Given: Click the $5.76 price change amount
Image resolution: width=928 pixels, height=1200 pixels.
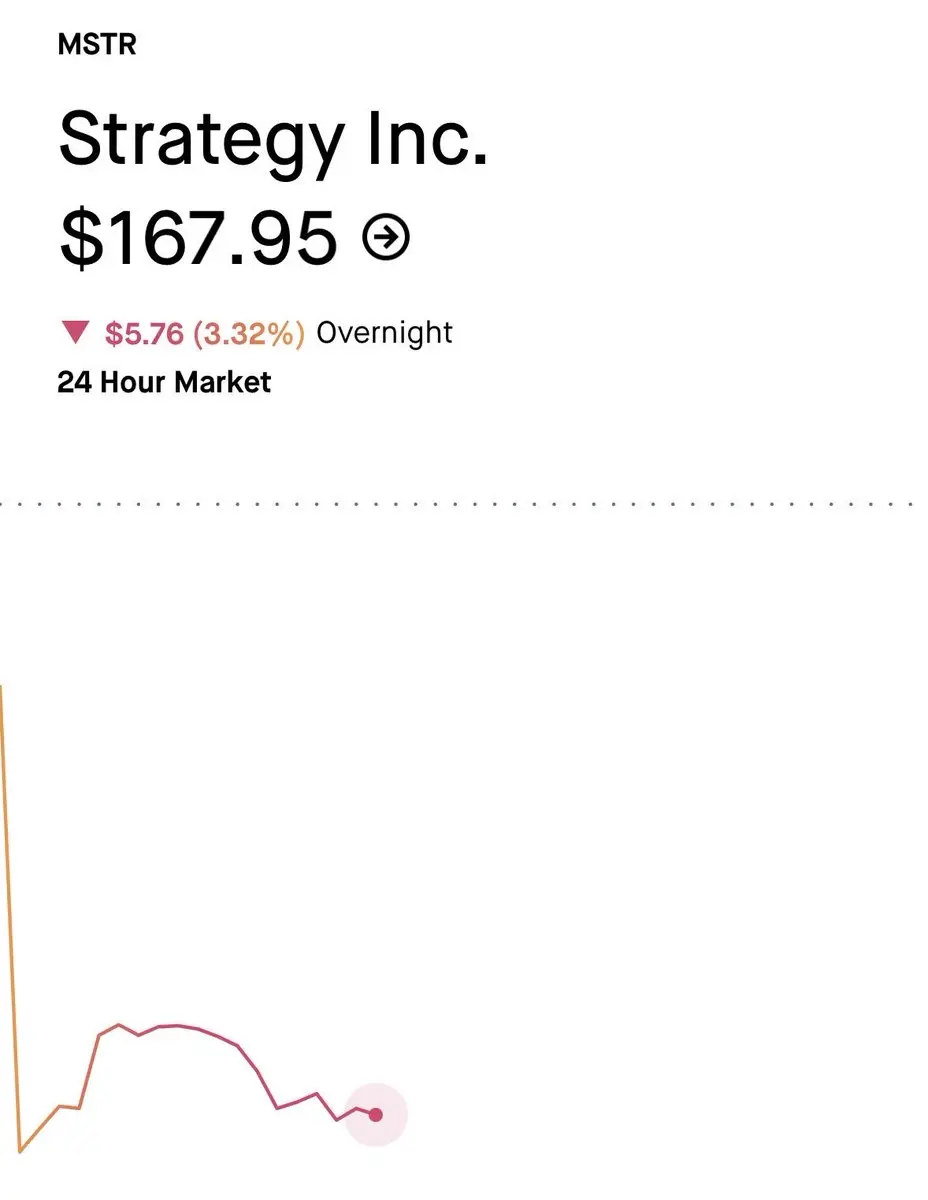Looking at the screenshot, I should click(x=144, y=333).
